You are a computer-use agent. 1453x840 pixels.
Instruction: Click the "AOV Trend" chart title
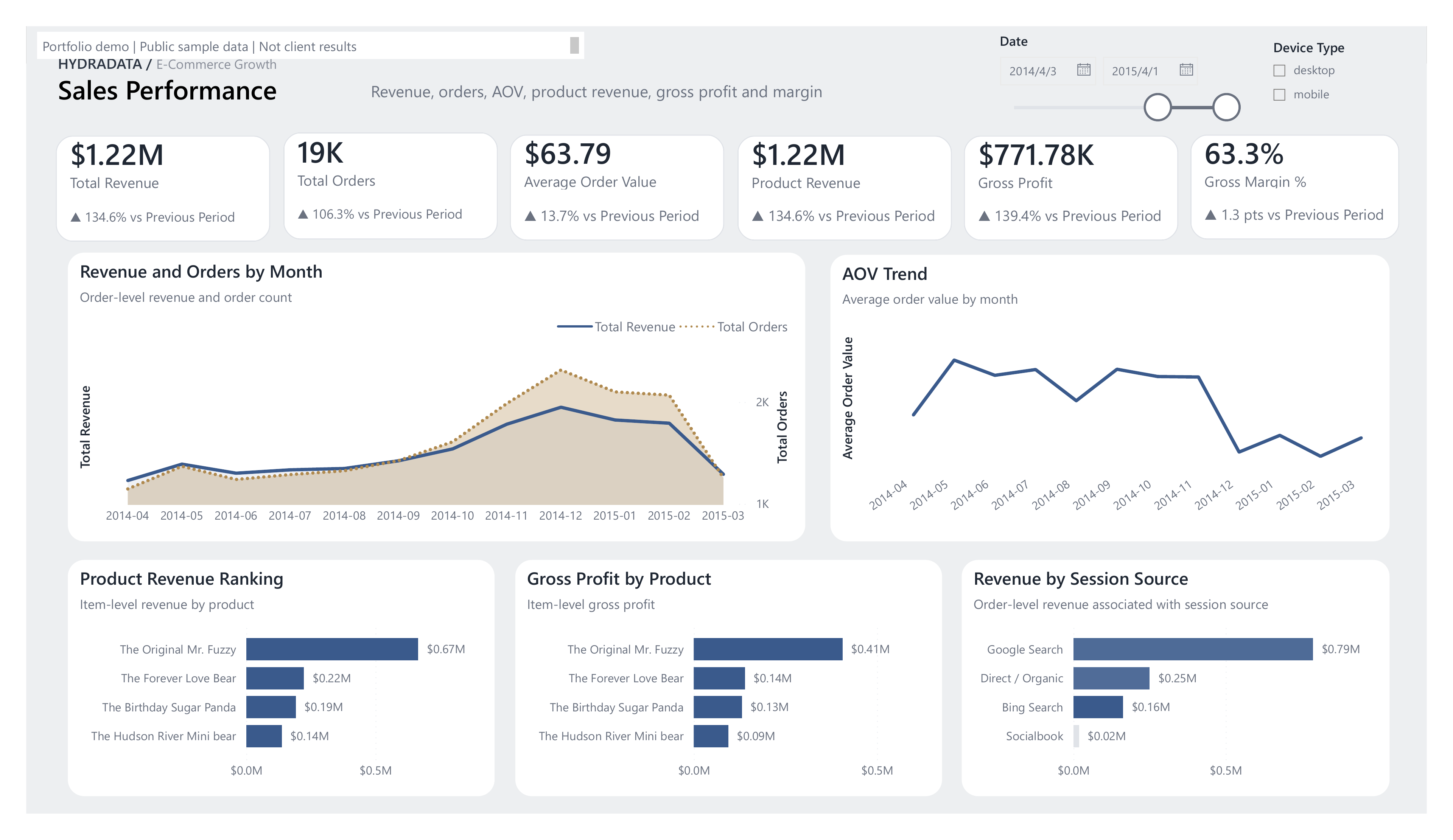point(885,274)
